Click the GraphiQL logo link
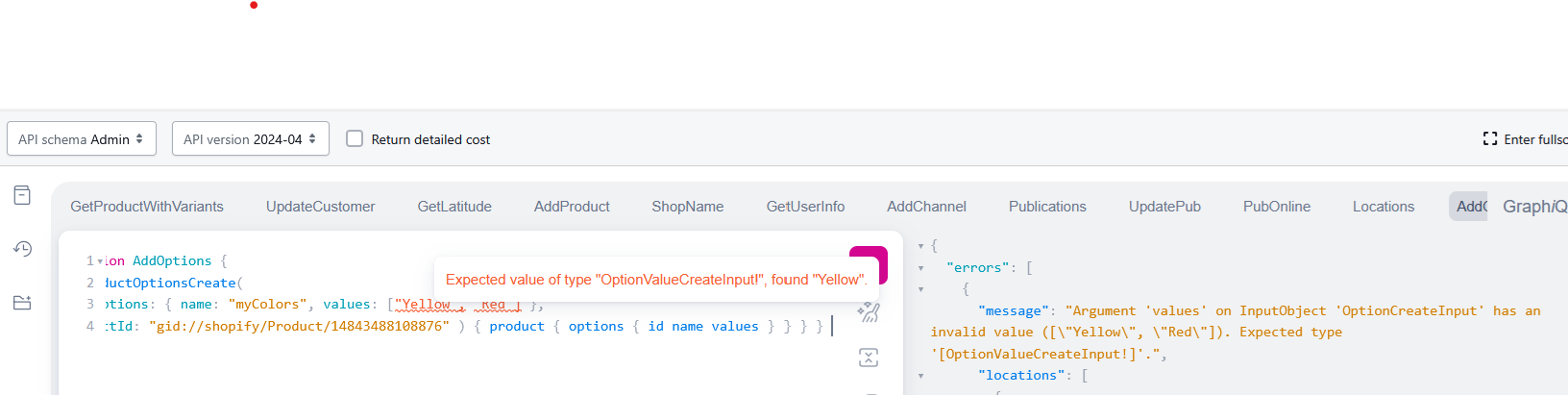 click(x=1533, y=207)
